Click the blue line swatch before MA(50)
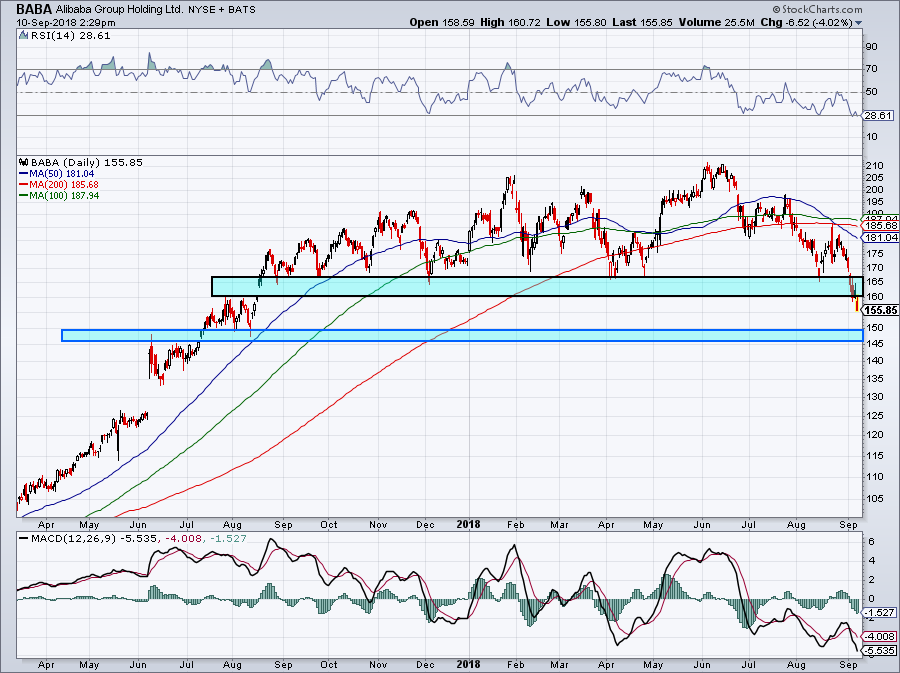This screenshot has width=900, height=673. 24,173
